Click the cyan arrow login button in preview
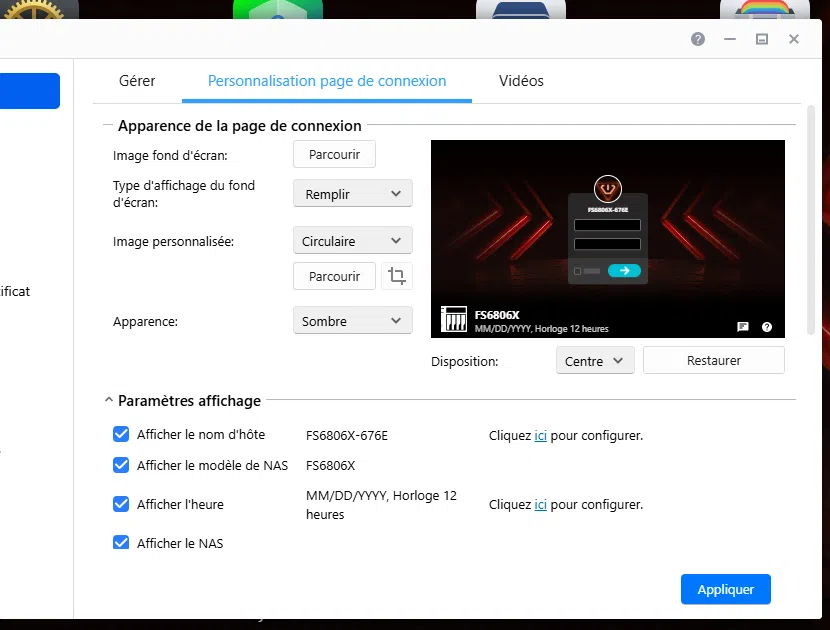This screenshot has height=630, width=830. pyautogui.click(x=624, y=271)
